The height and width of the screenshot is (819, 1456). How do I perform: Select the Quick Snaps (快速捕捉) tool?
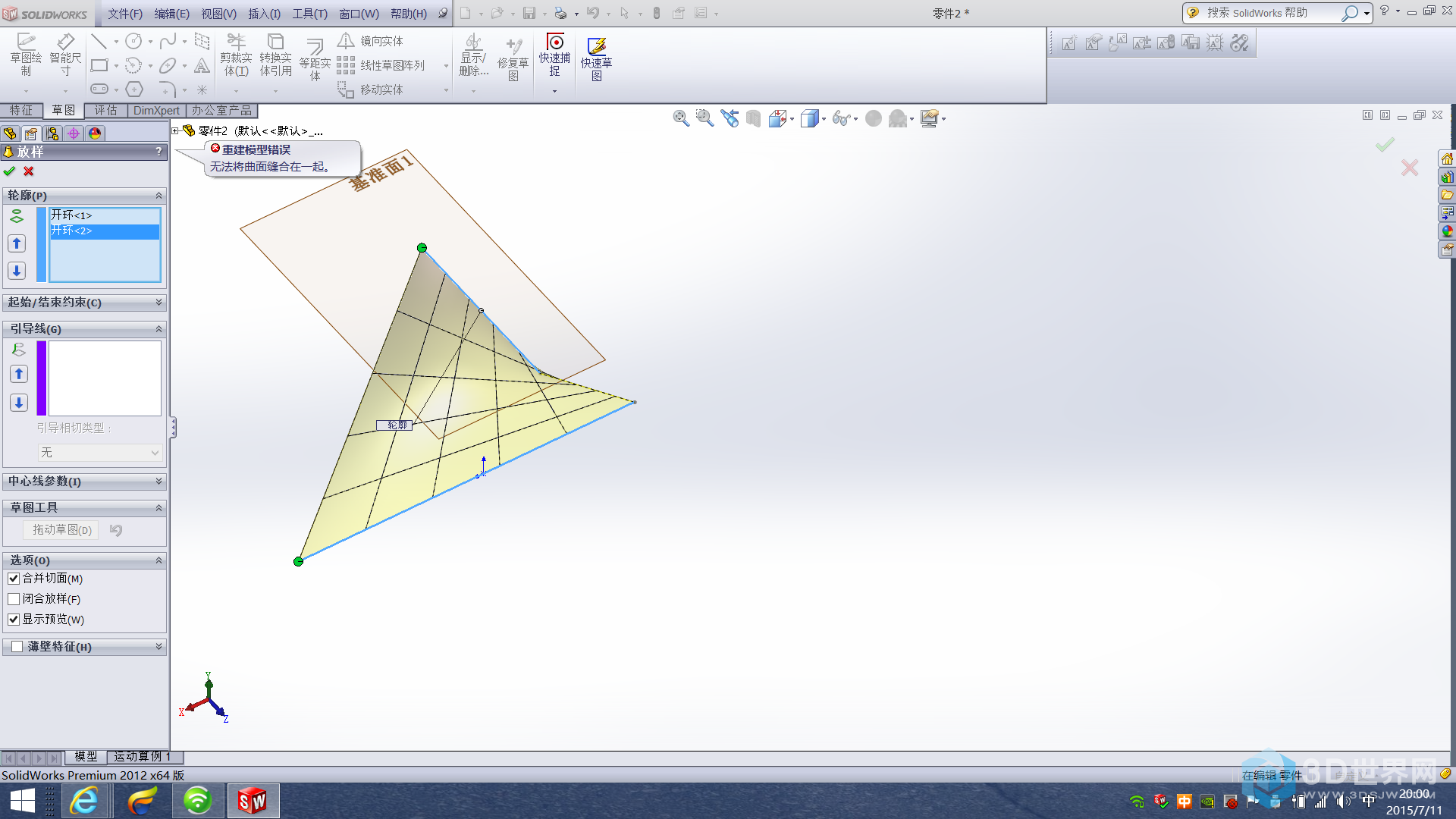click(555, 55)
